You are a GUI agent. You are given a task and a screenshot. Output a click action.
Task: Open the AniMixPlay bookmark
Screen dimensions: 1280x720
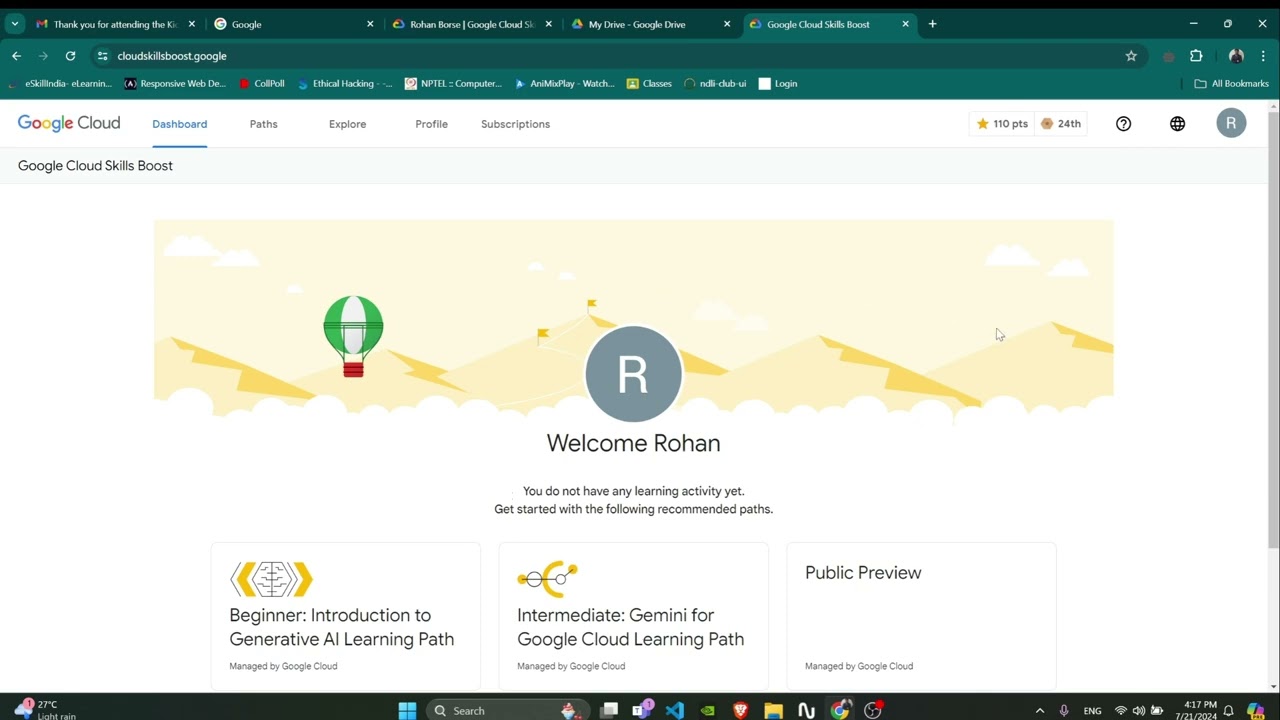coord(564,84)
